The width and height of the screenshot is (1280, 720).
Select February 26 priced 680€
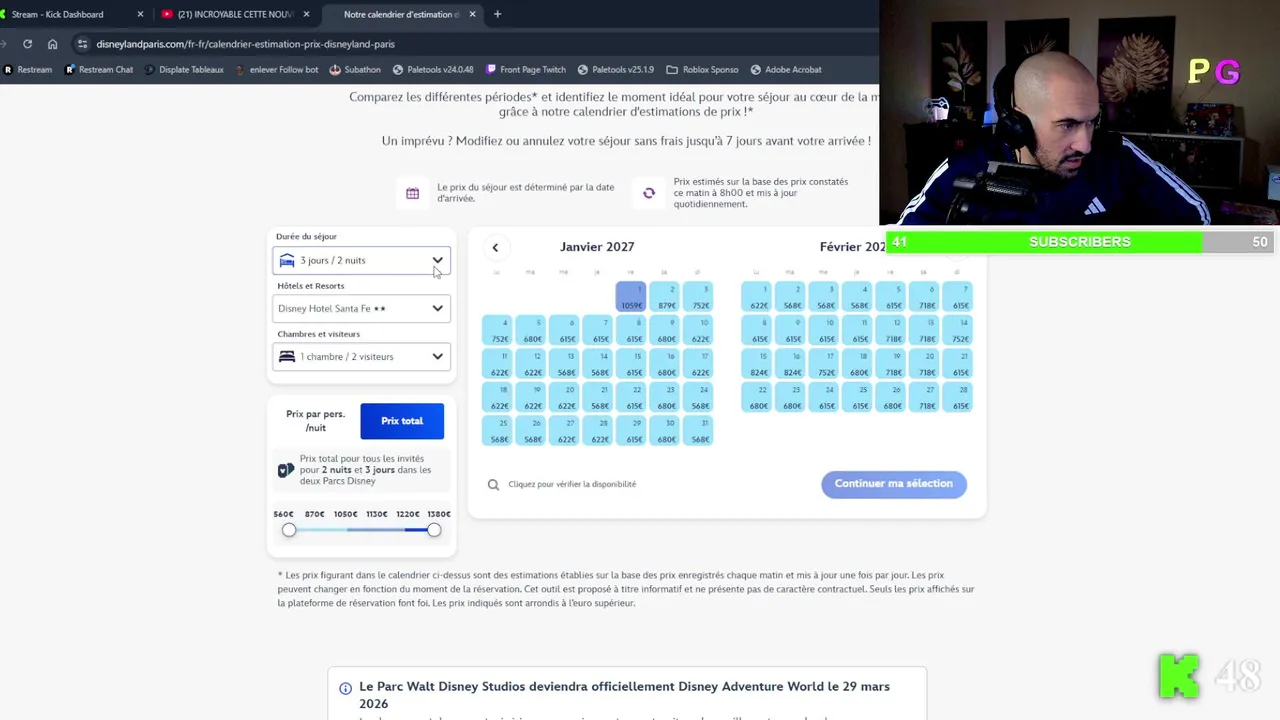tap(891, 397)
